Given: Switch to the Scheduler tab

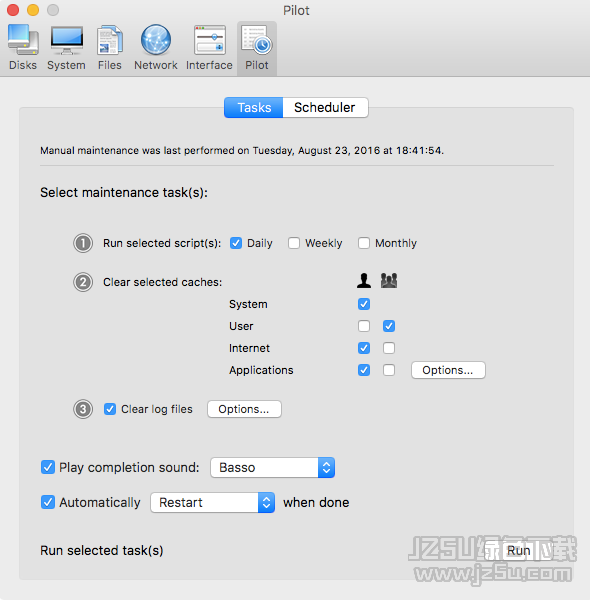Looking at the screenshot, I should (x=325, y=108).
